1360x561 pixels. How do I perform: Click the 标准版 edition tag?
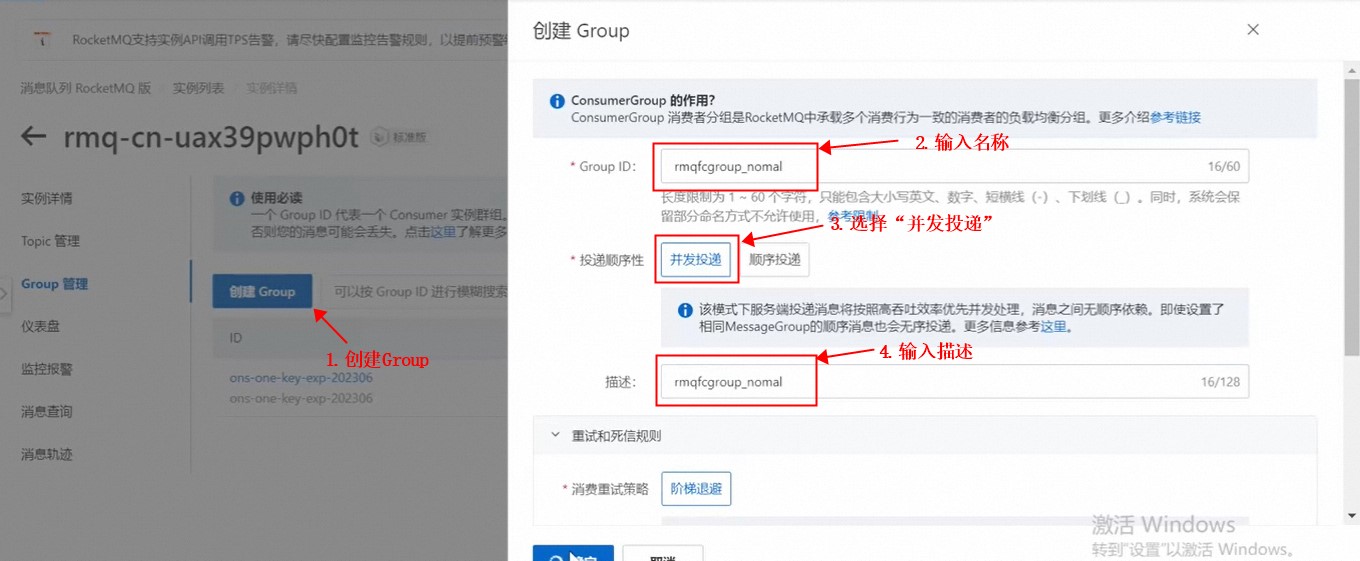click(x=400, y=137)
